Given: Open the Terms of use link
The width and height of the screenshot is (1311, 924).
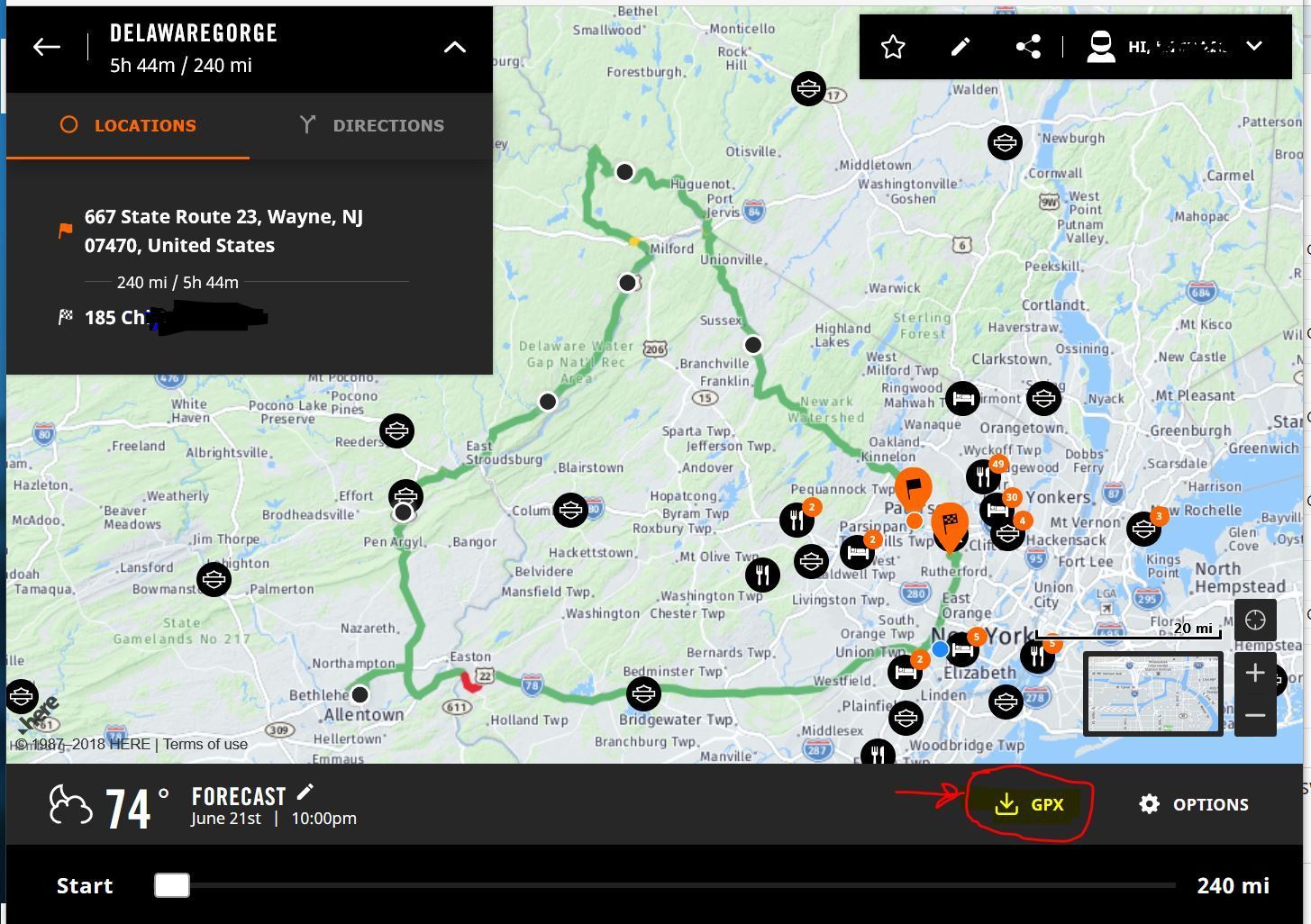Looking at the screenshot, I should point(205,744).
